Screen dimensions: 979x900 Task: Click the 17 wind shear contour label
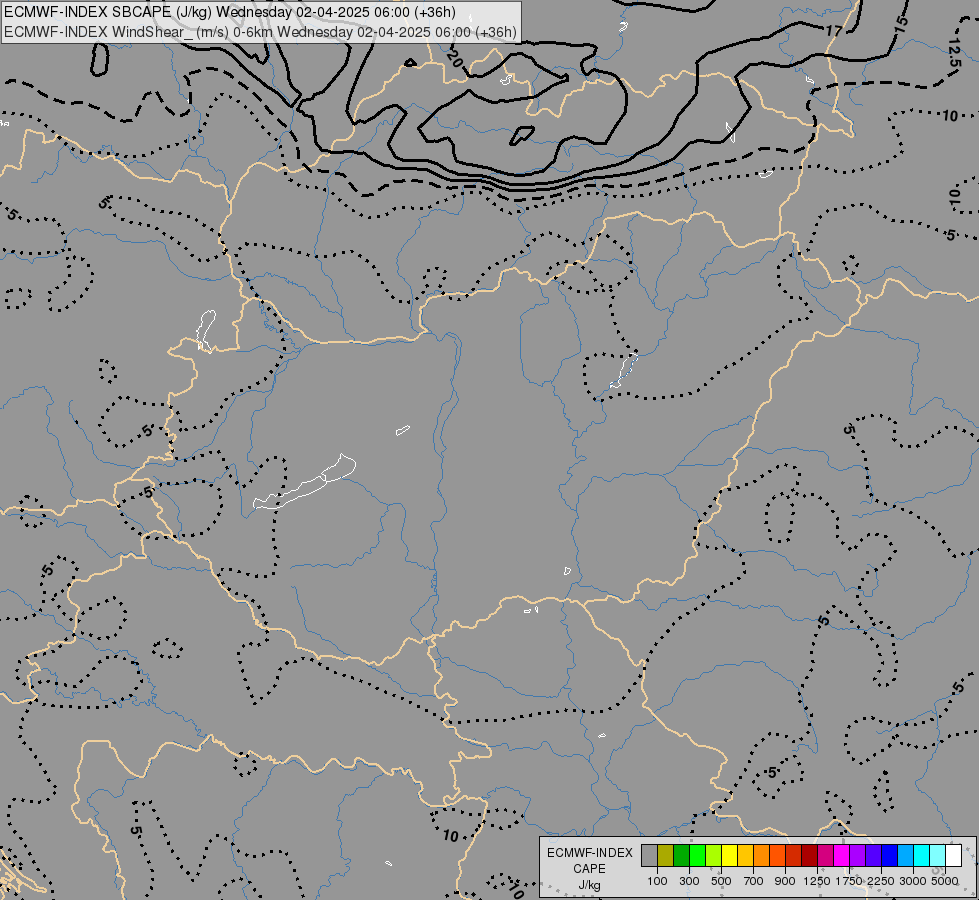[x=834, y=31]
